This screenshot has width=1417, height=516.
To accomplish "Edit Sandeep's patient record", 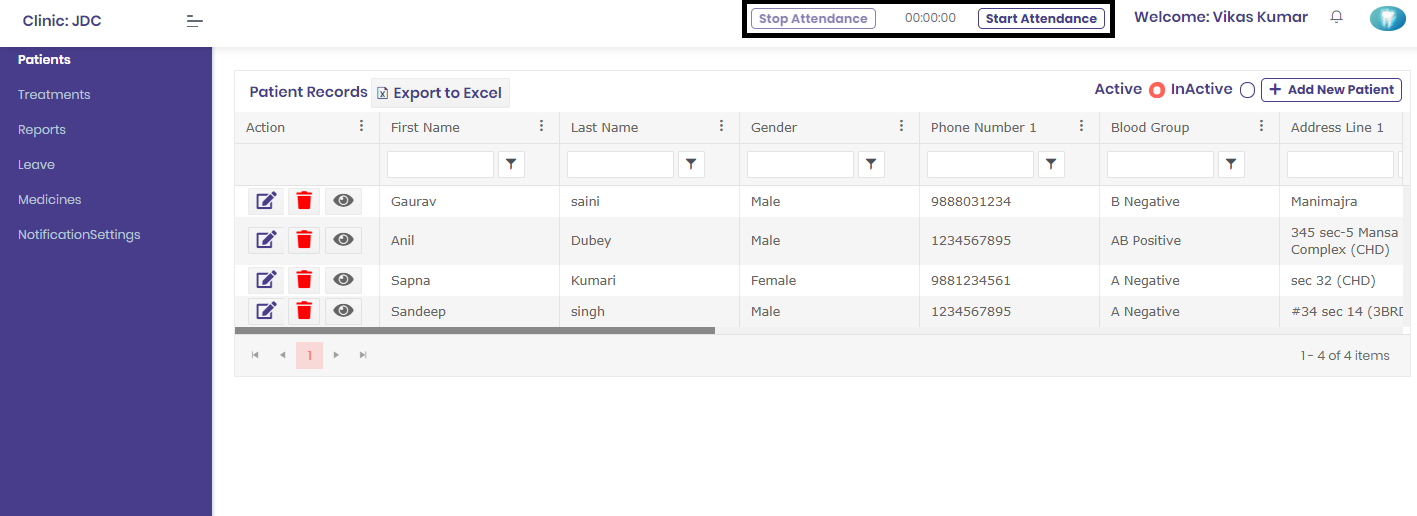I will click(x=266, y=311).
